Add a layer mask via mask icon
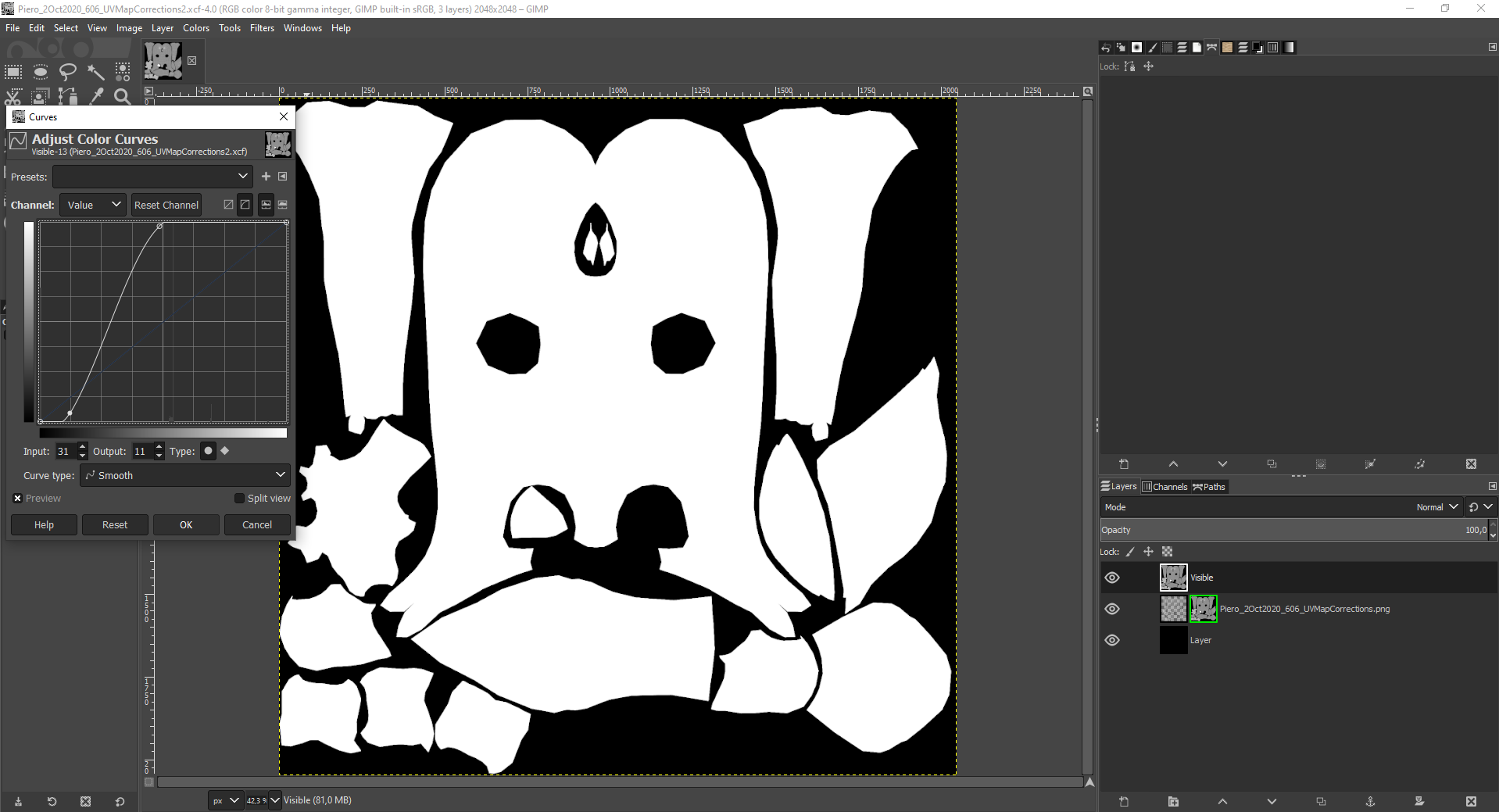 1419,802
